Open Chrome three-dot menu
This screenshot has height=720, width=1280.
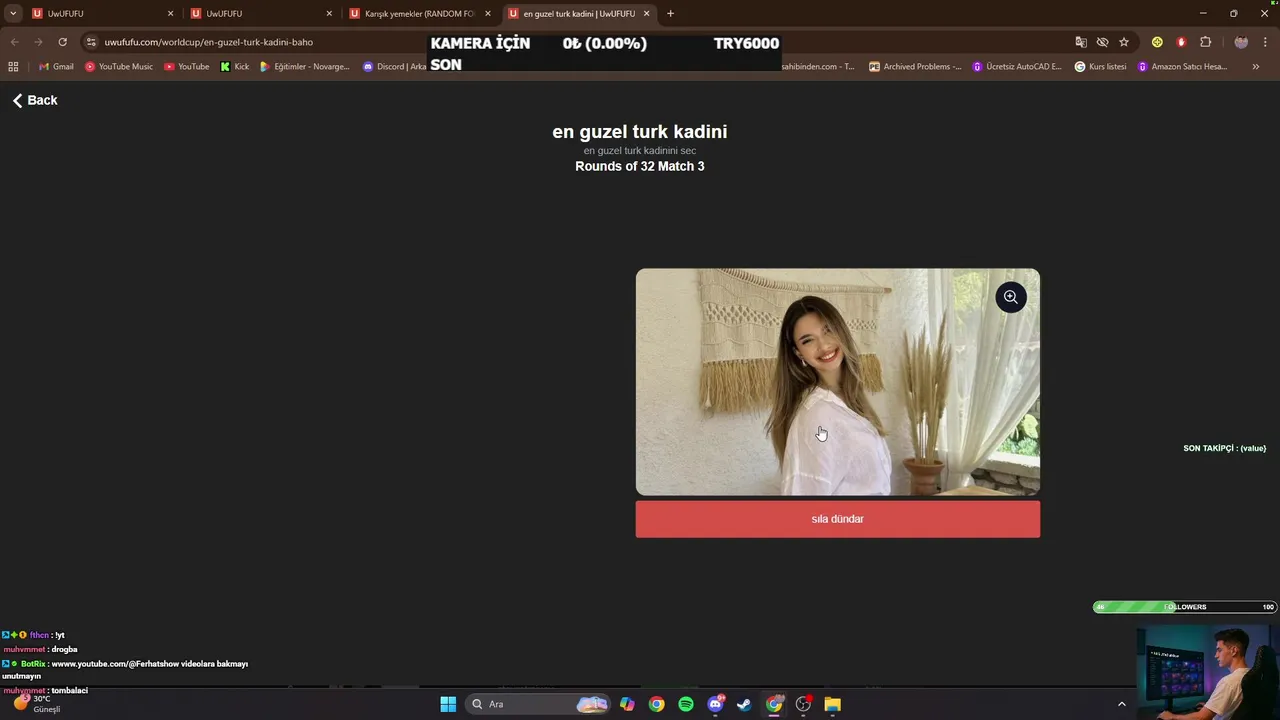click(1265, 42)
